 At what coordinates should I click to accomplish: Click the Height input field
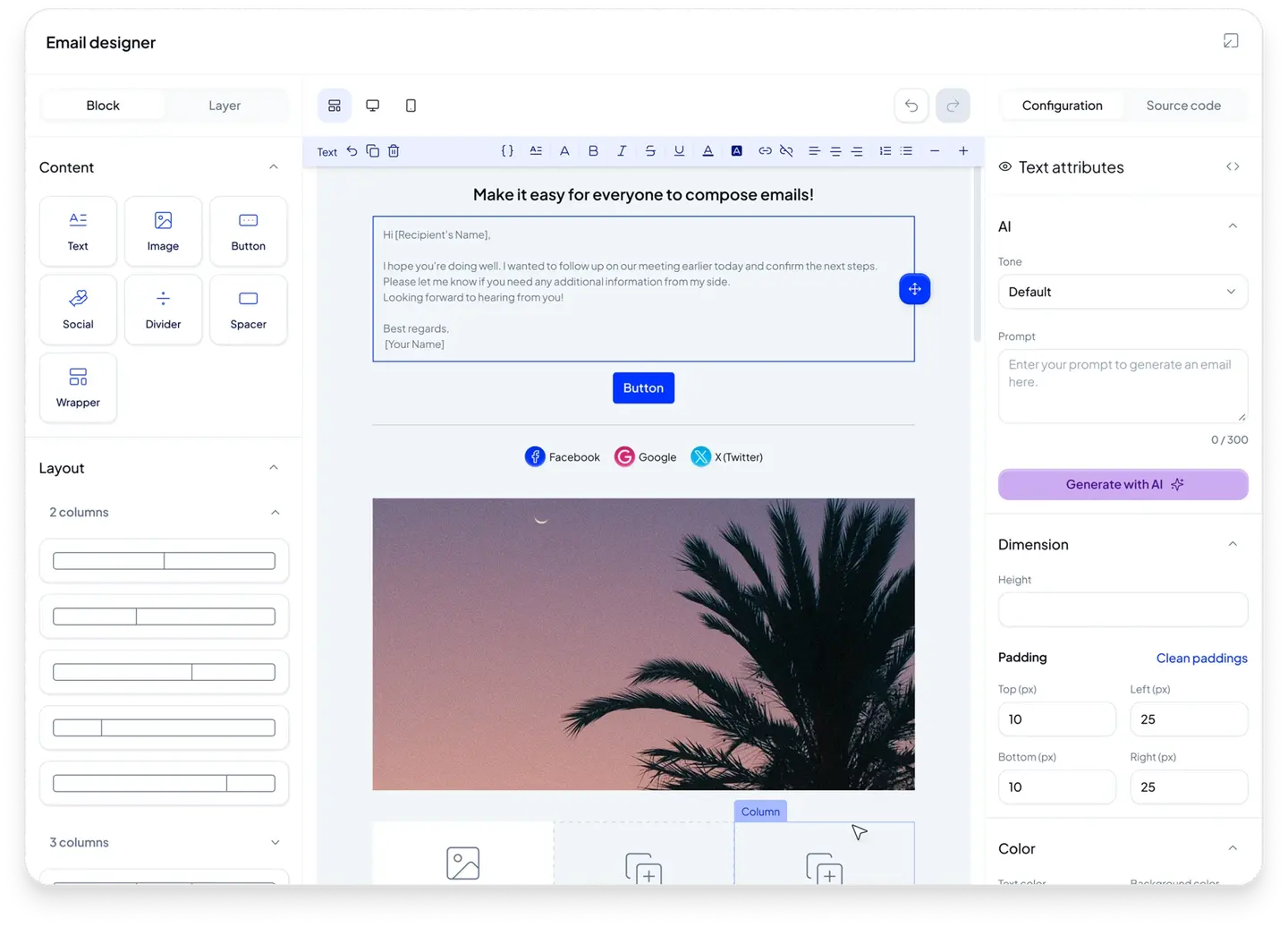tap(1123, 609)
